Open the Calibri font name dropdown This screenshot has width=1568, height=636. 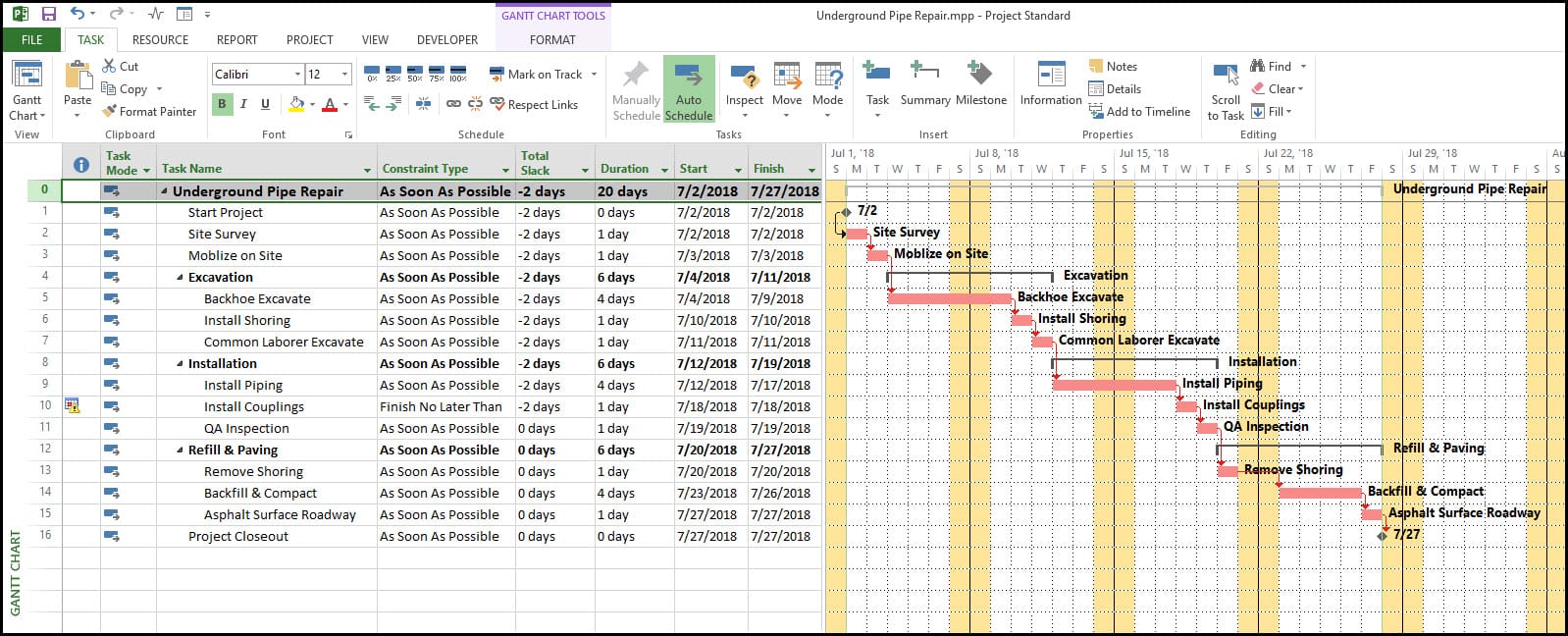point(297,75)
